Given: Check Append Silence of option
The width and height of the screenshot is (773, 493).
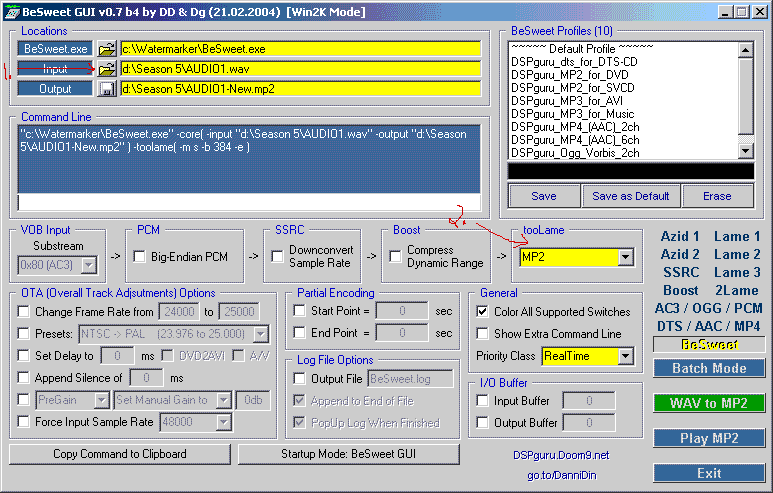Looking at the screenshot, I should [x=23, y=378].
